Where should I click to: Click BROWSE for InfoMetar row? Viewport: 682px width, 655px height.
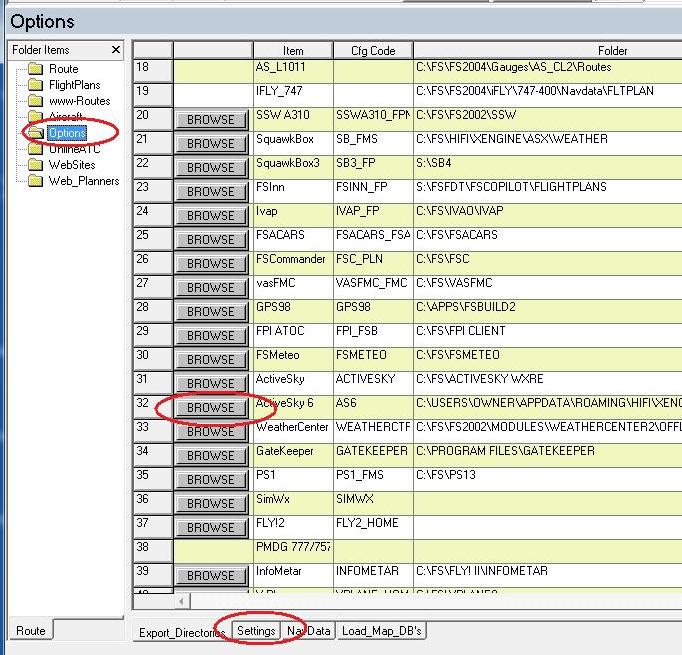(x=211, y=575)
